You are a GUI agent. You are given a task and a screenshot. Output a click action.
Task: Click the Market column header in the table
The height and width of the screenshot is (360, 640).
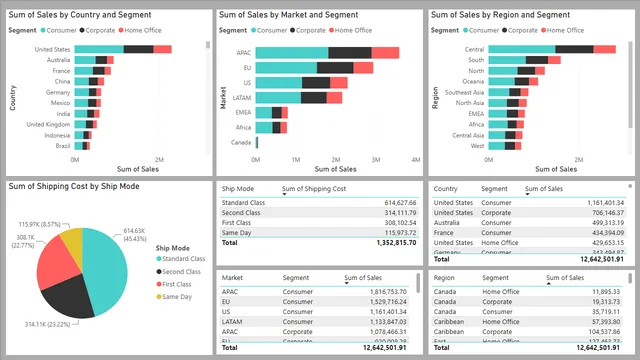point(232,278)
